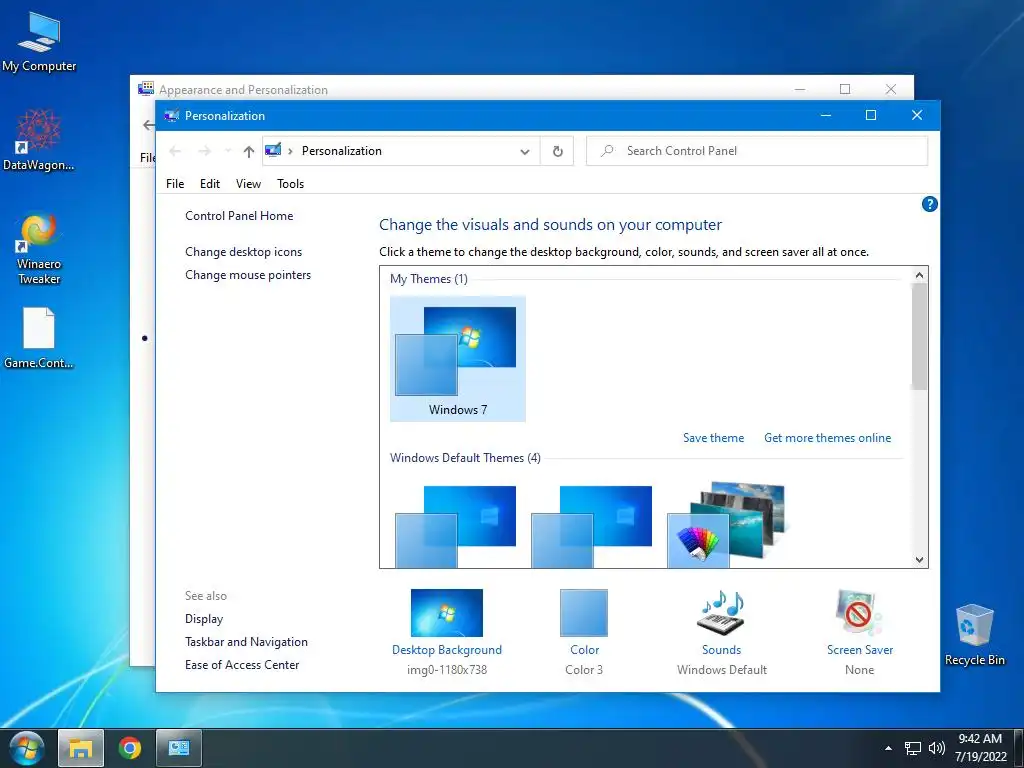Click the theme list scroll down arrow
The height and width of the screenshot is (768, 1024).
pos(920,559)
